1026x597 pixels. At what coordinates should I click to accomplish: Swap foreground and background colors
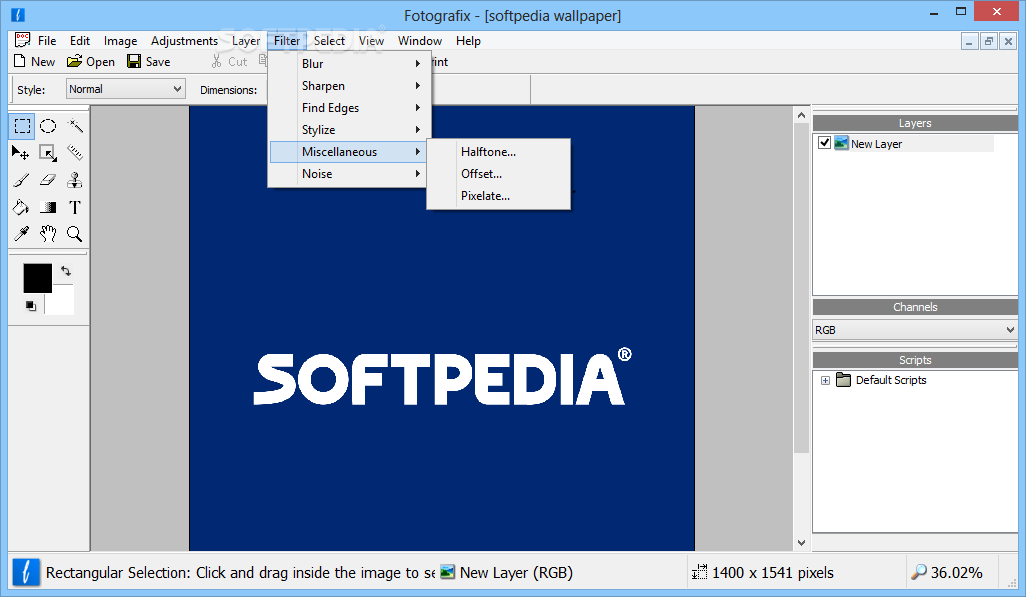[65, 270]
